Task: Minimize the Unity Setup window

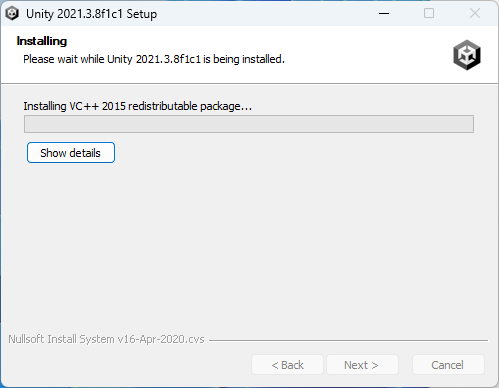Action: pos(384,13)
